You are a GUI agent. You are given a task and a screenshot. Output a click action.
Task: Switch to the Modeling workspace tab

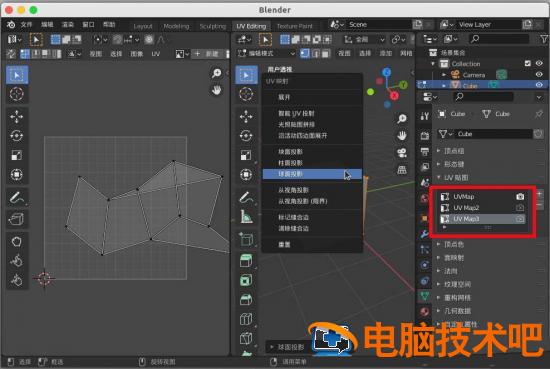click(x=176, y=26)
